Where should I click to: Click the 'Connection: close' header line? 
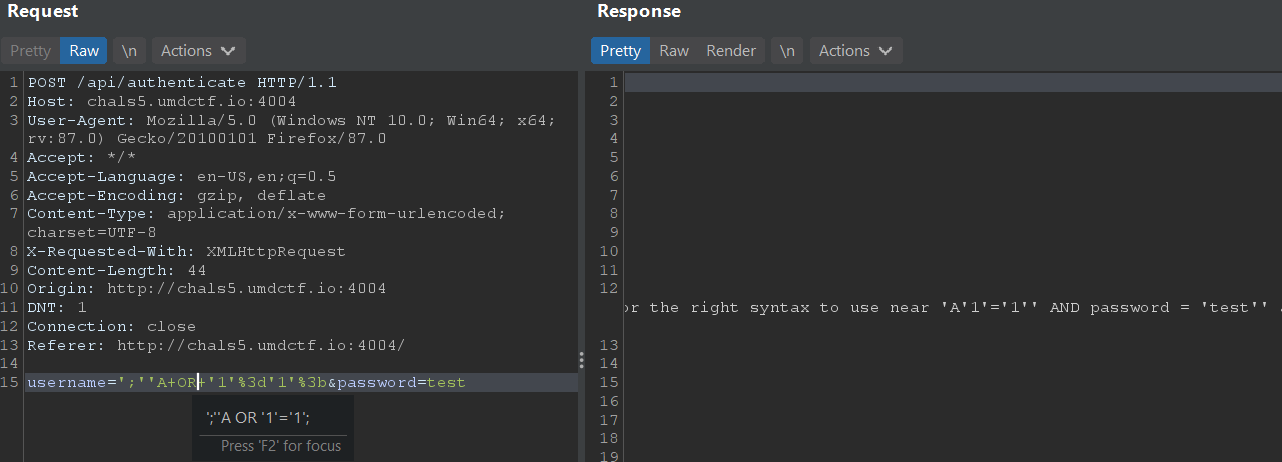111,326
